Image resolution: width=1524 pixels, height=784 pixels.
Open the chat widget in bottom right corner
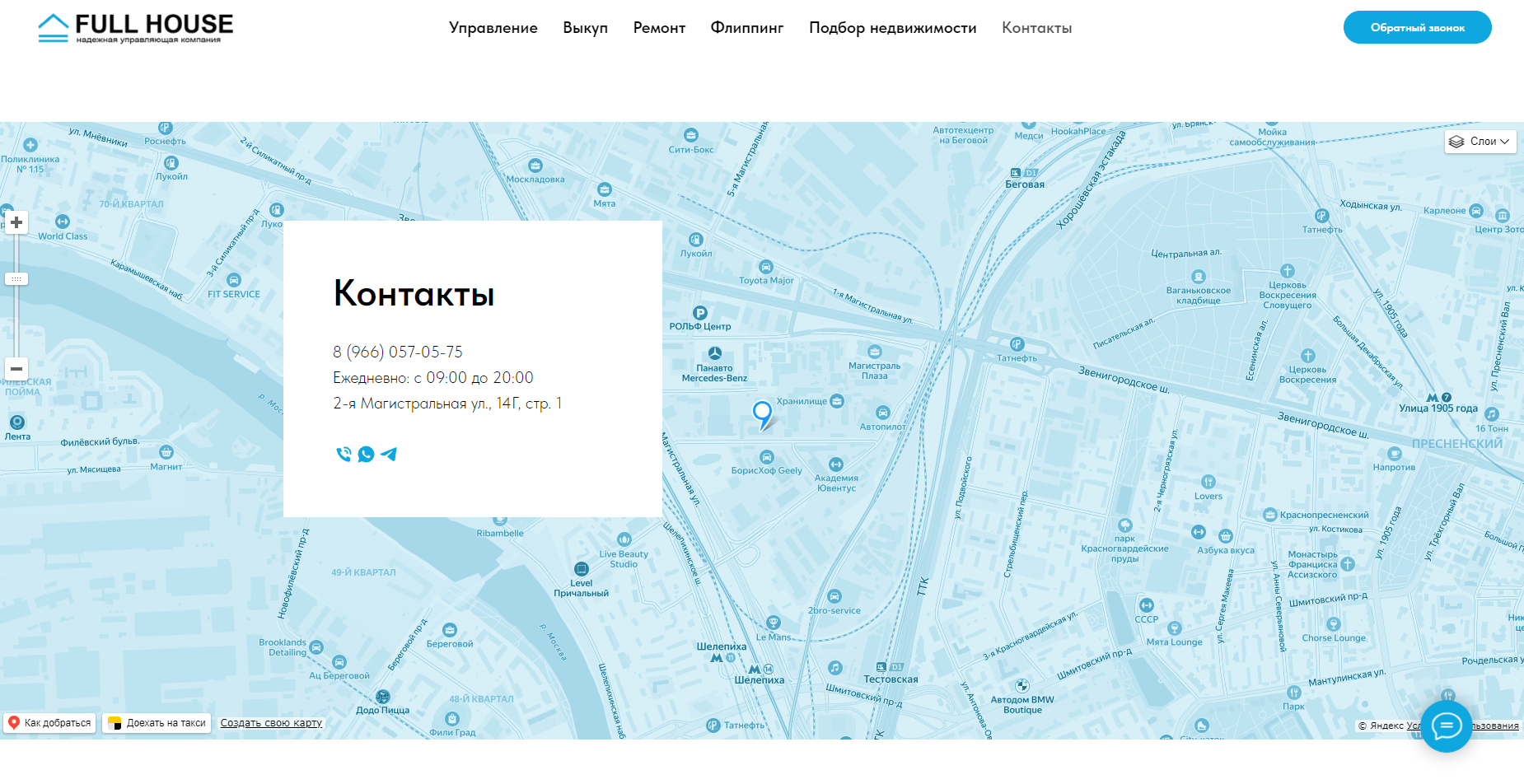(1447, 727)
